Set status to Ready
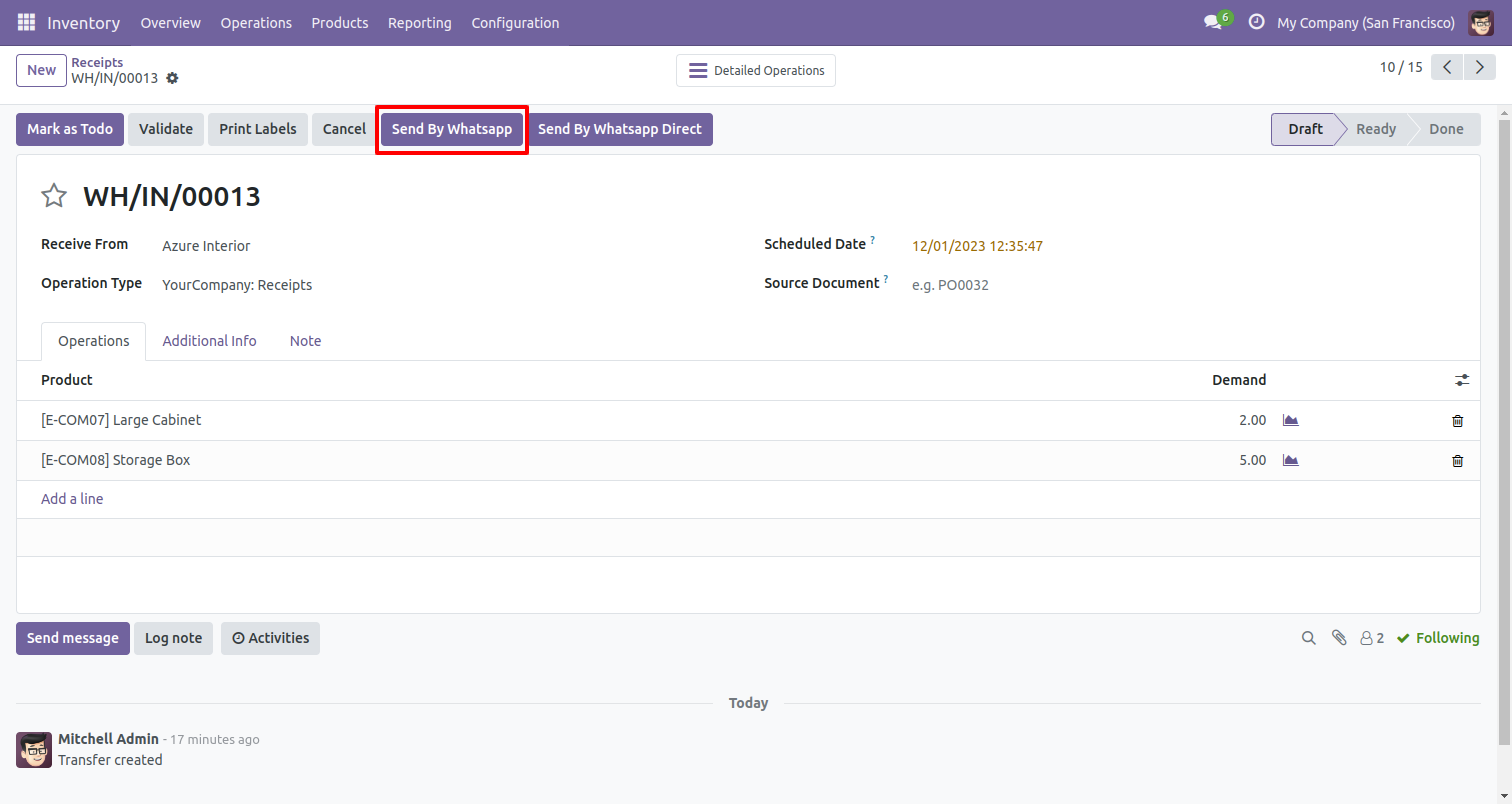This screenshot has width=1512, height=804. tap(1376, 129)
